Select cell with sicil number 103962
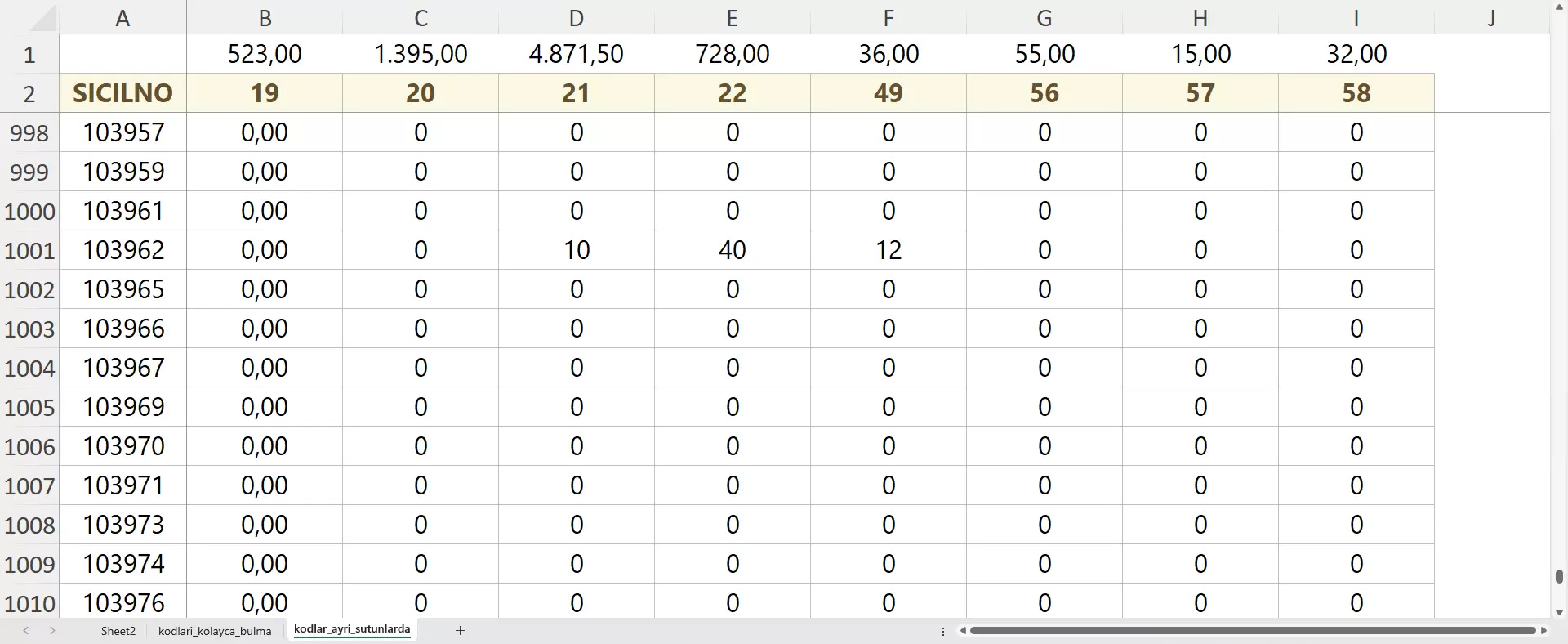 [122, 250]
